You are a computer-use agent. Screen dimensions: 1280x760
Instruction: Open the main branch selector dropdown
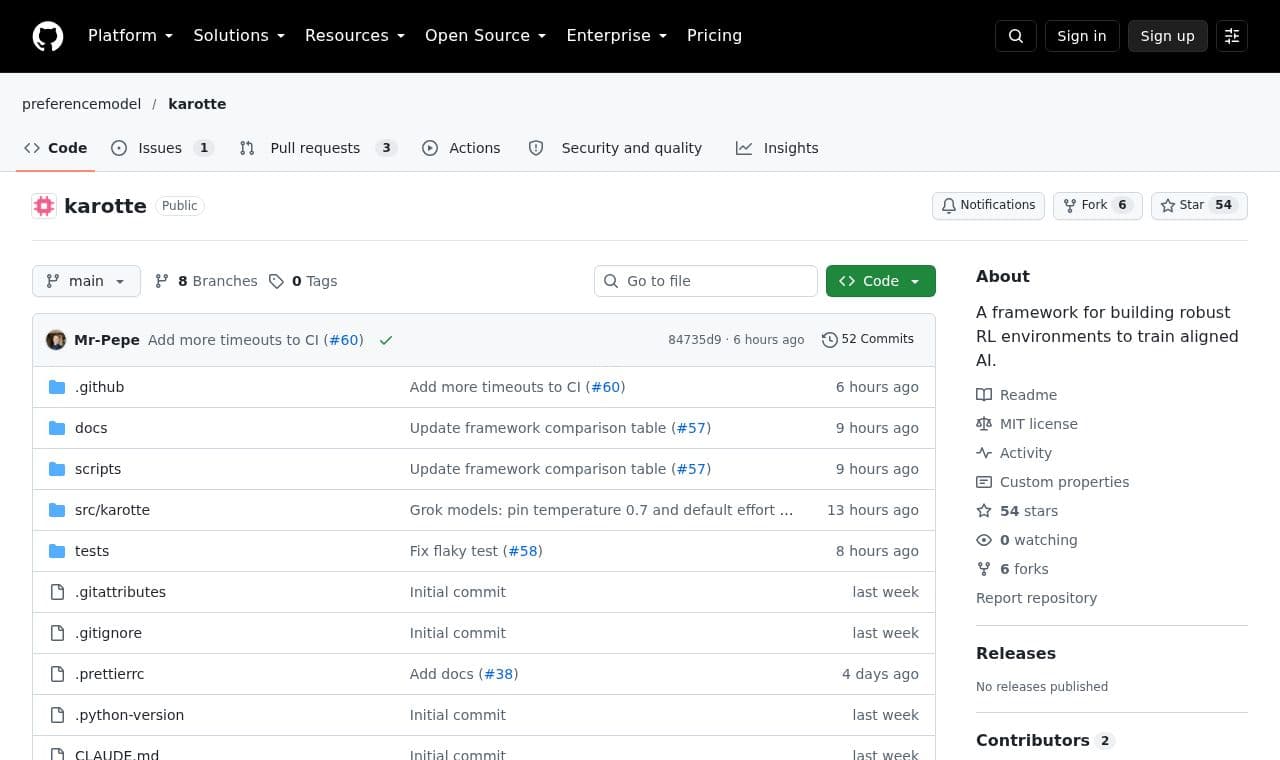pyautogui.click(x=86, y=281)
